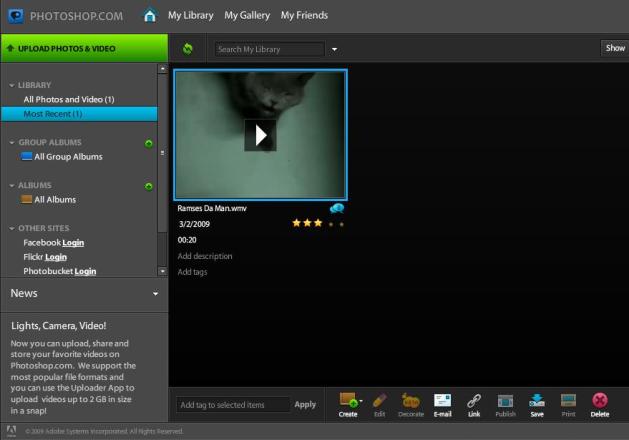This screenshot has height=440, width=629.
Task: Delete the selected video
Action: coord(600,404)
